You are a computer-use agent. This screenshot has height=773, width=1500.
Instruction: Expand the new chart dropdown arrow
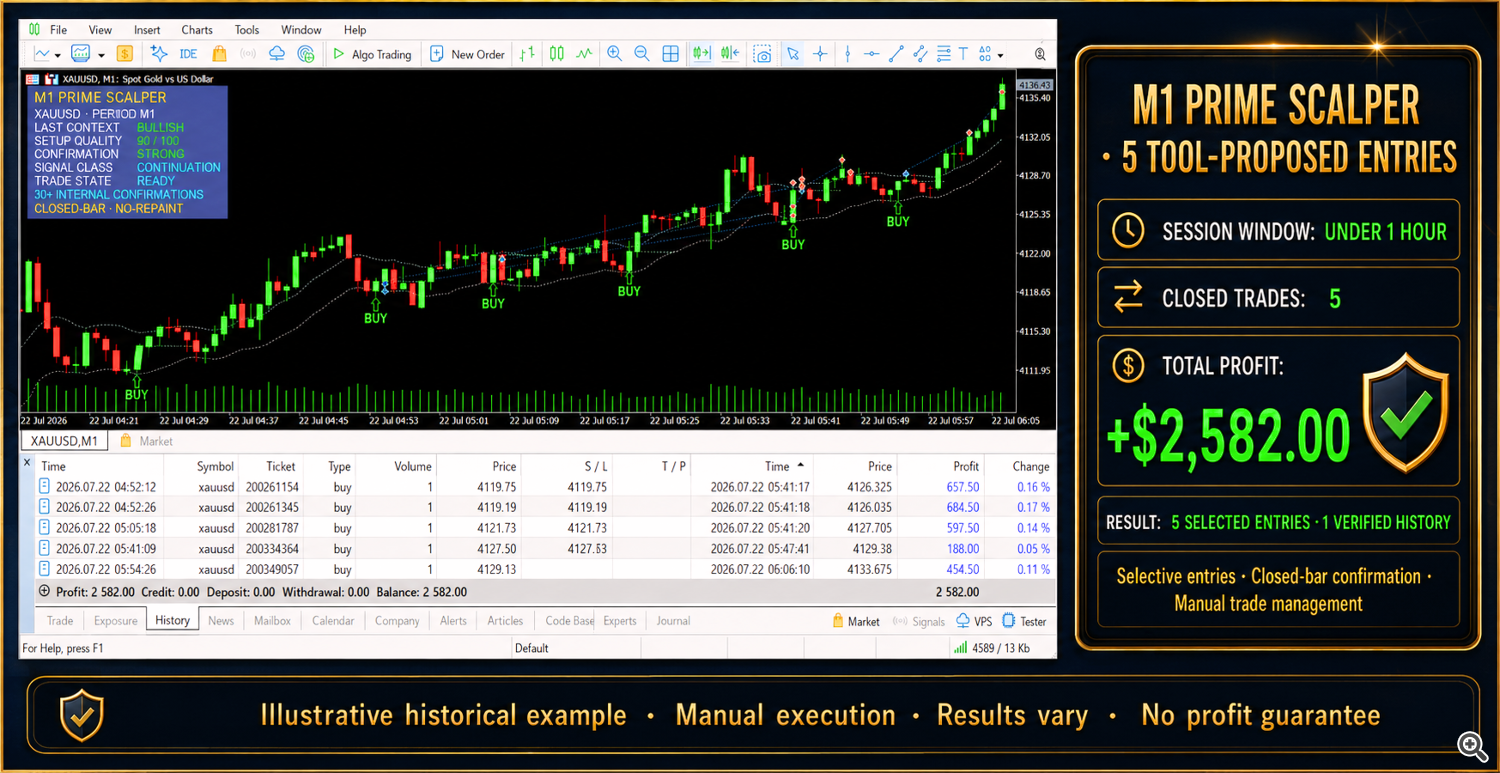[58, 55]
